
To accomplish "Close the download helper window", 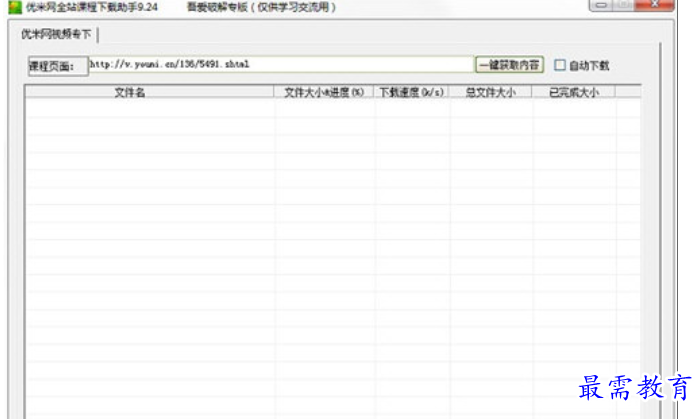I will click(x=654, y=5).
